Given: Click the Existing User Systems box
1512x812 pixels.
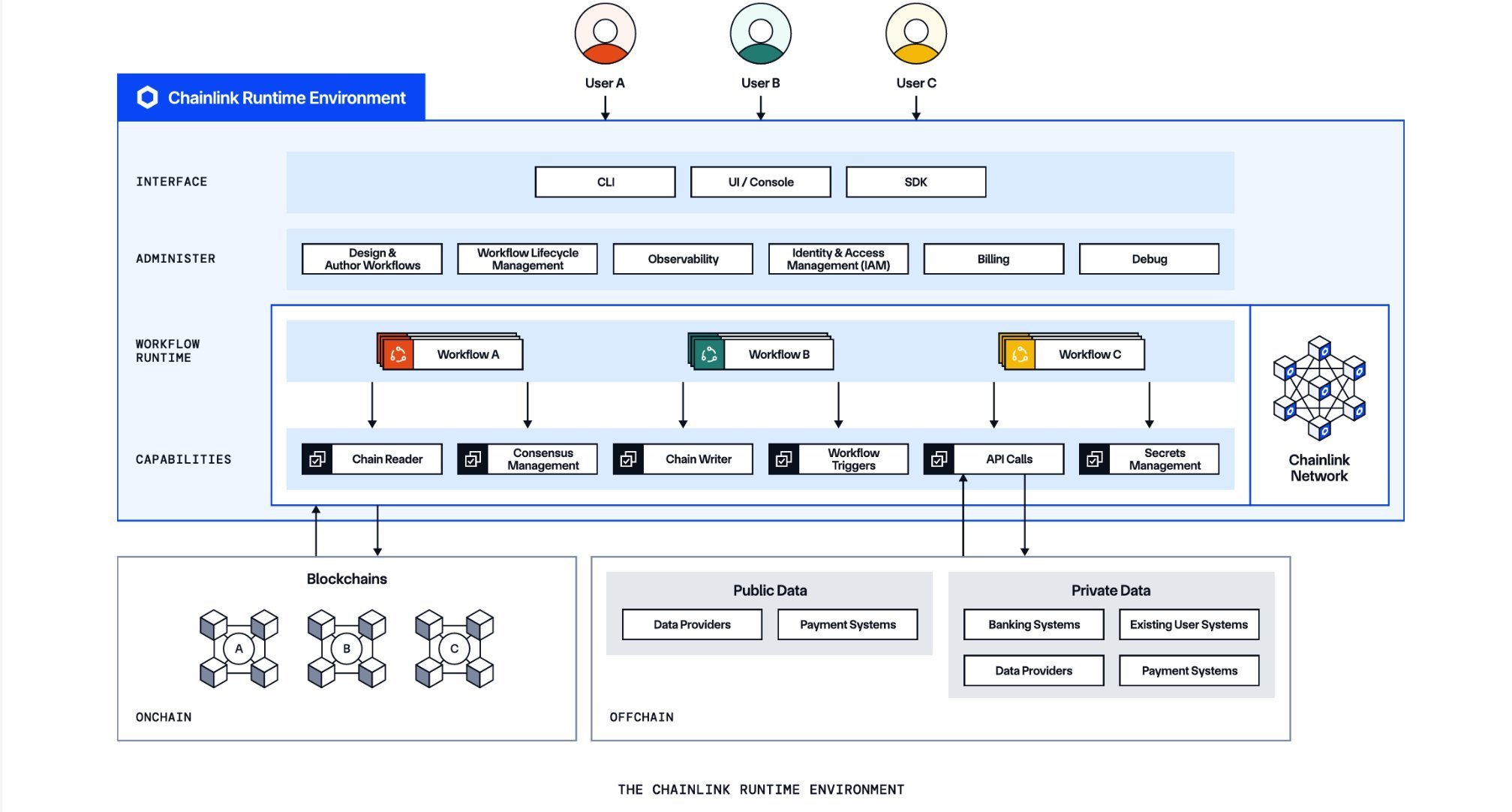Looking at the screenshot, I should tap(1189, 624).
